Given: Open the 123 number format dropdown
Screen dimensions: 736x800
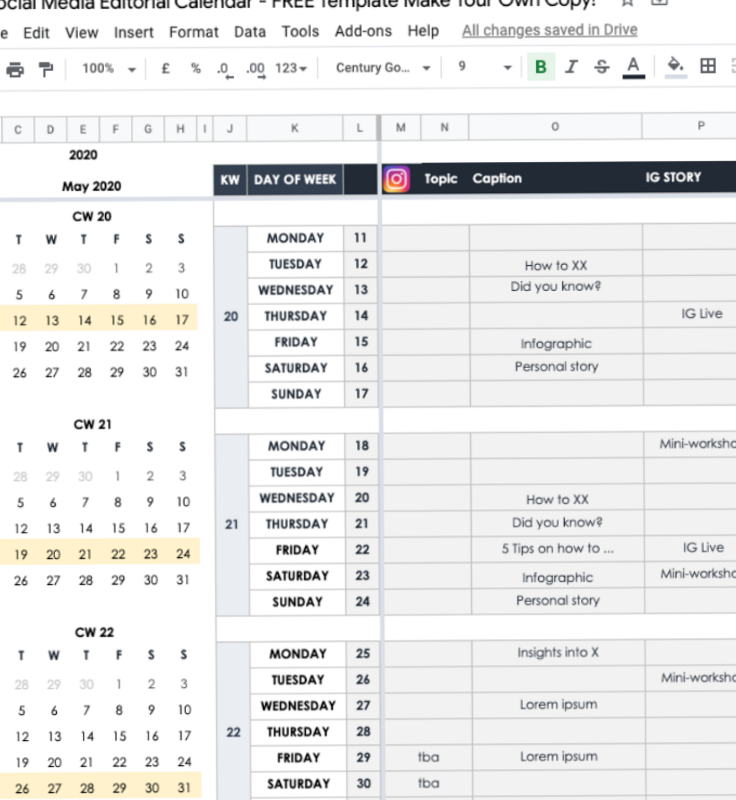Looking at the screenshot, I should [291, 68].
